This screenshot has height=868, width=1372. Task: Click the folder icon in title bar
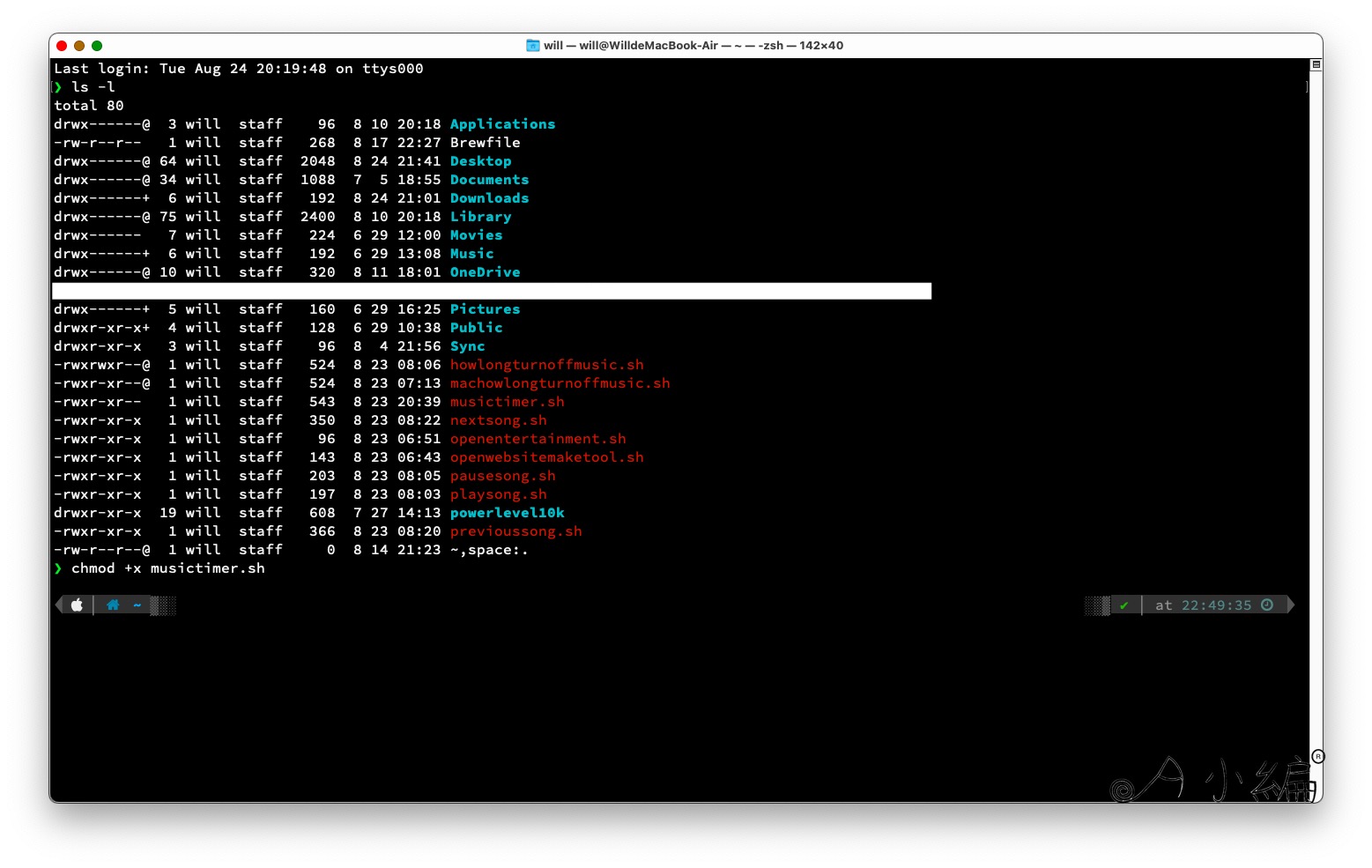click(x=533, y=45)
